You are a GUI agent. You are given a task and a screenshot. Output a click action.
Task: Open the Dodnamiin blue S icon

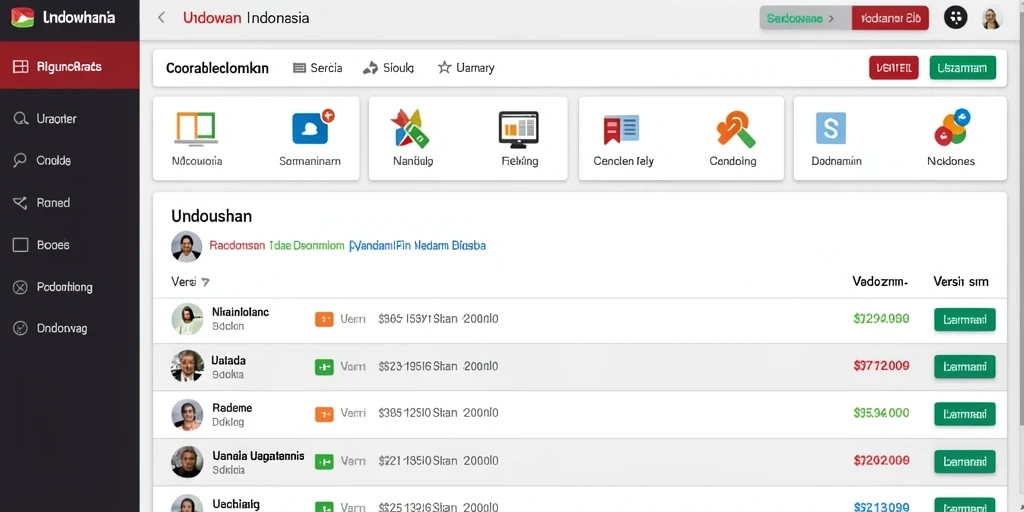[831, 128]
